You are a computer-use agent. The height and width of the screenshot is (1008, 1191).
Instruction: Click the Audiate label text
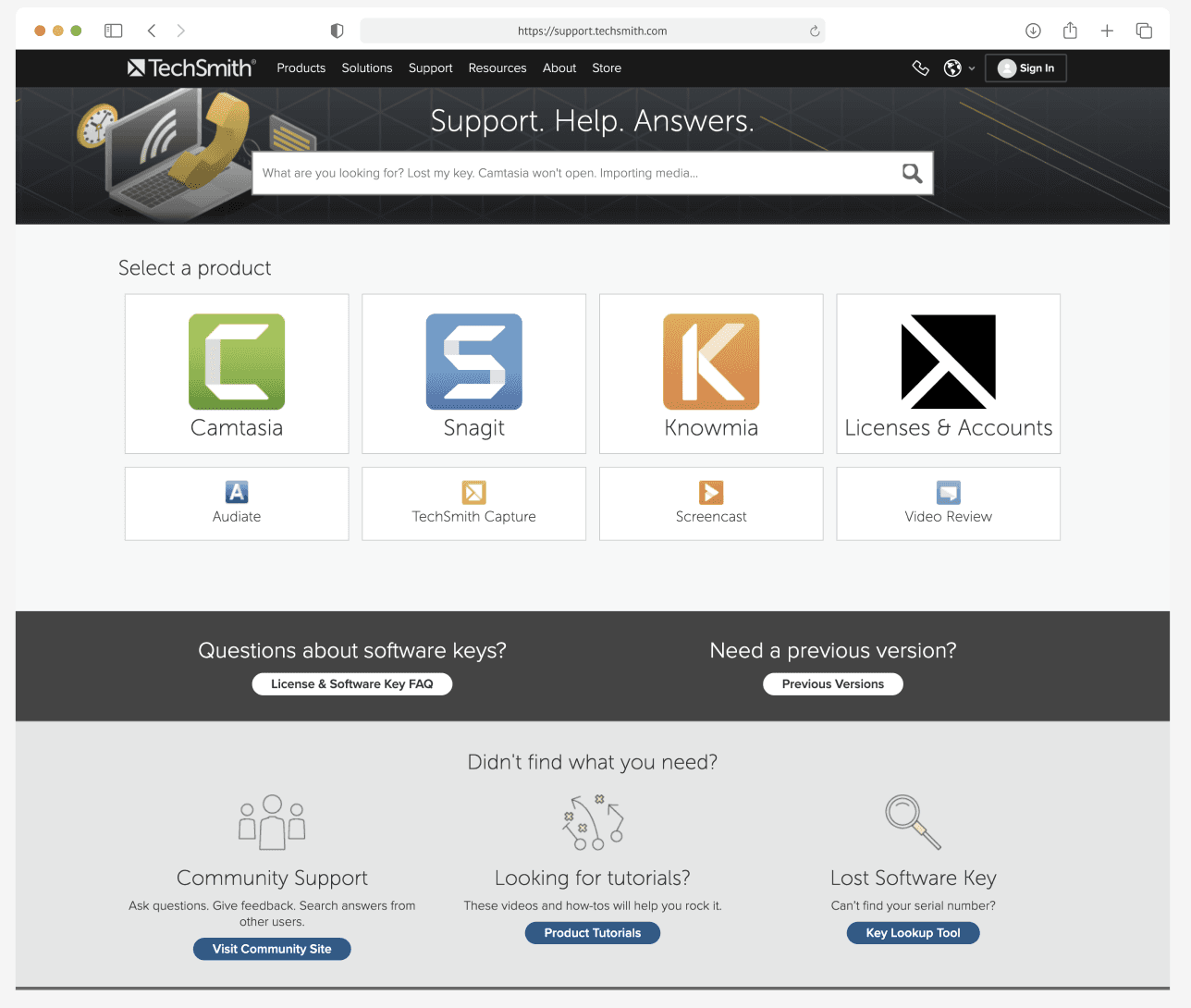click(237, 516)
